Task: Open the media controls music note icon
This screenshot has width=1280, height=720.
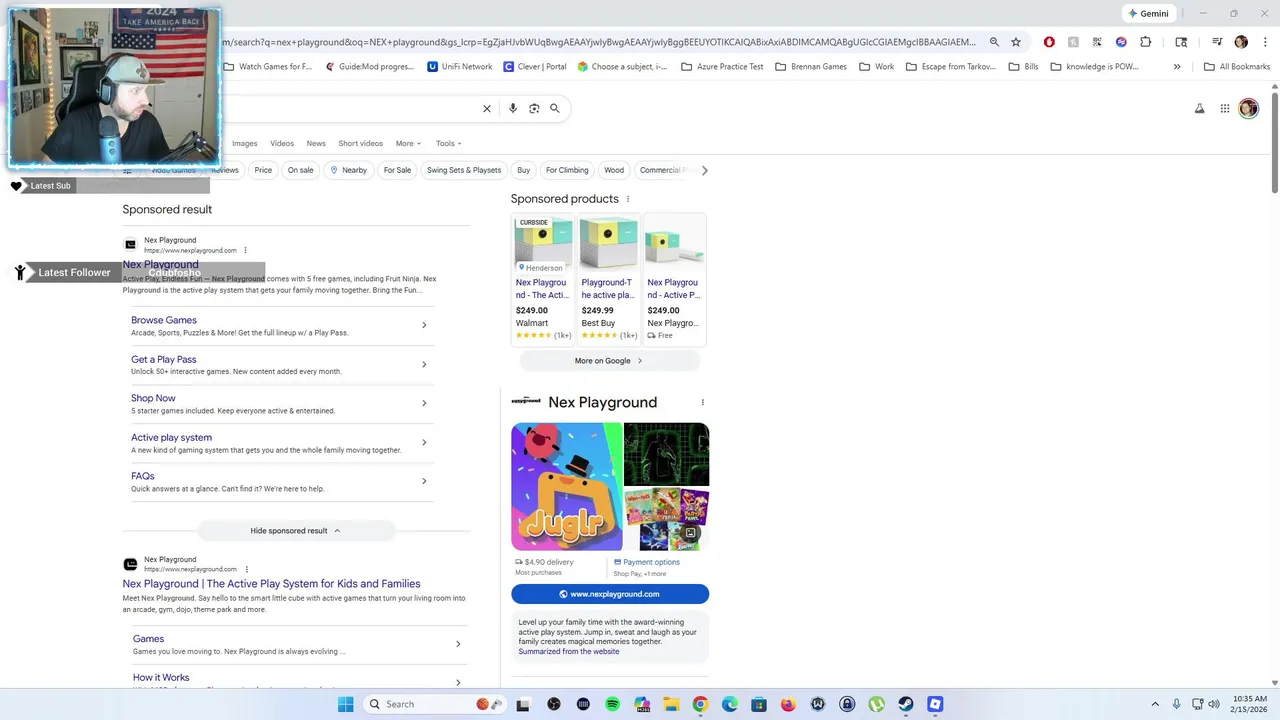Action: pyautogui.click(x=1217, y=42)
